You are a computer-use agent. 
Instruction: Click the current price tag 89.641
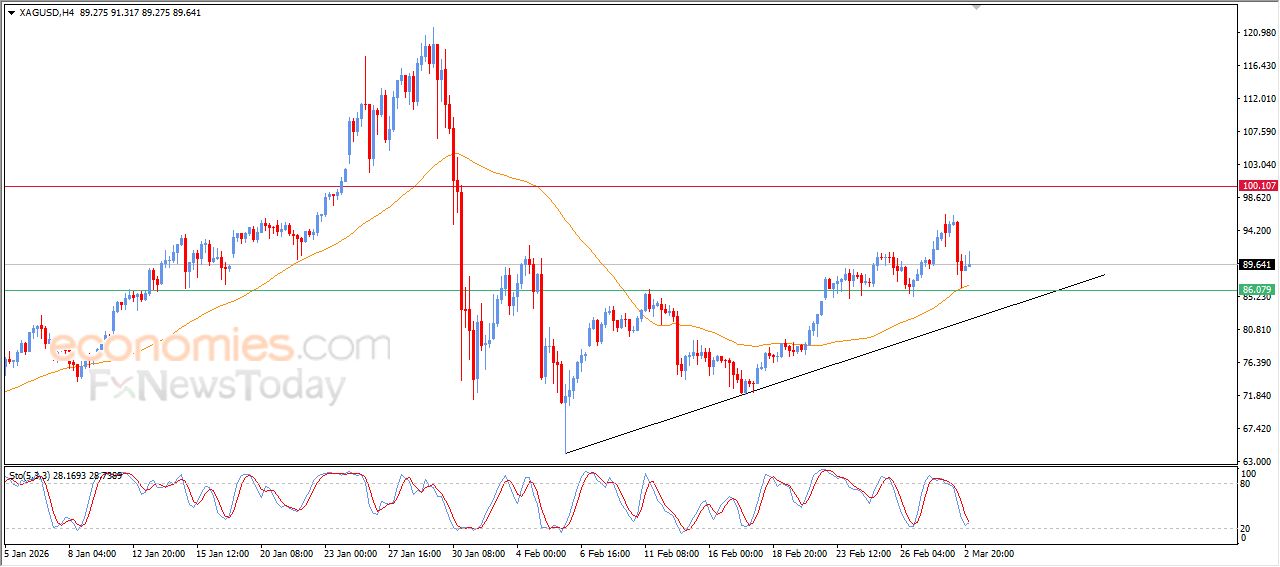[x=1257, y=265]
